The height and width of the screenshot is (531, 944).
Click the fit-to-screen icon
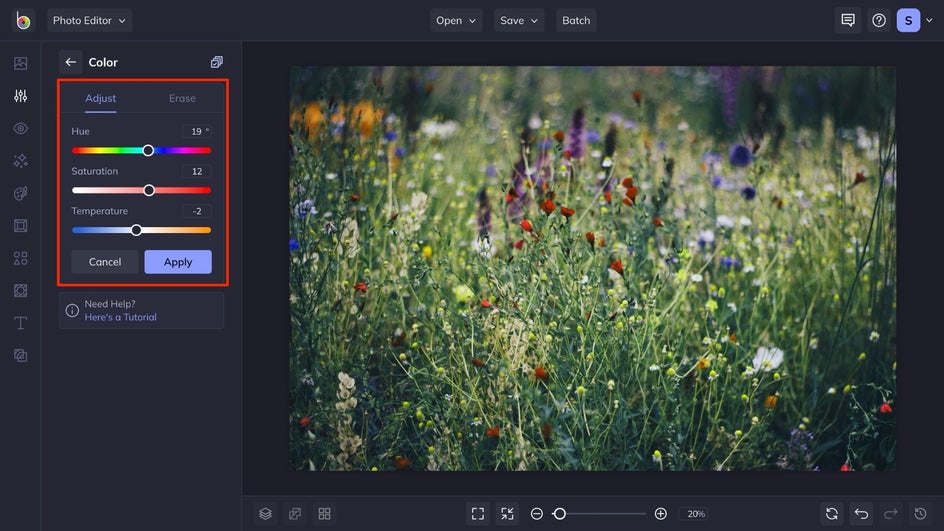click(x=478, y=513)
